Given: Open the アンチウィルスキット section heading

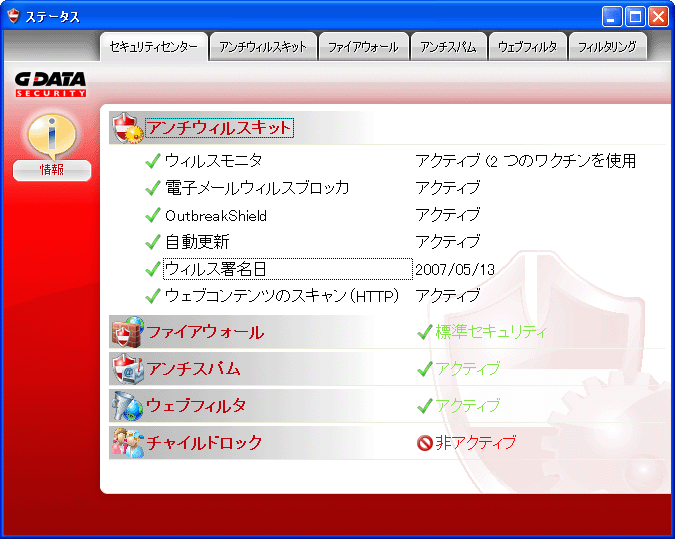Looking at the screenshot, I should click(x=220, y=128).
